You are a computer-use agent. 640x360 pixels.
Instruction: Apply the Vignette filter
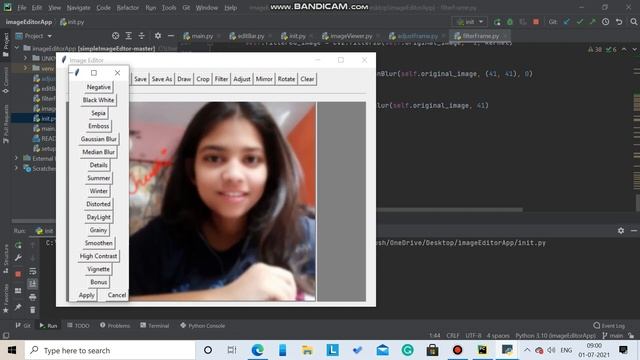(98, 269)
